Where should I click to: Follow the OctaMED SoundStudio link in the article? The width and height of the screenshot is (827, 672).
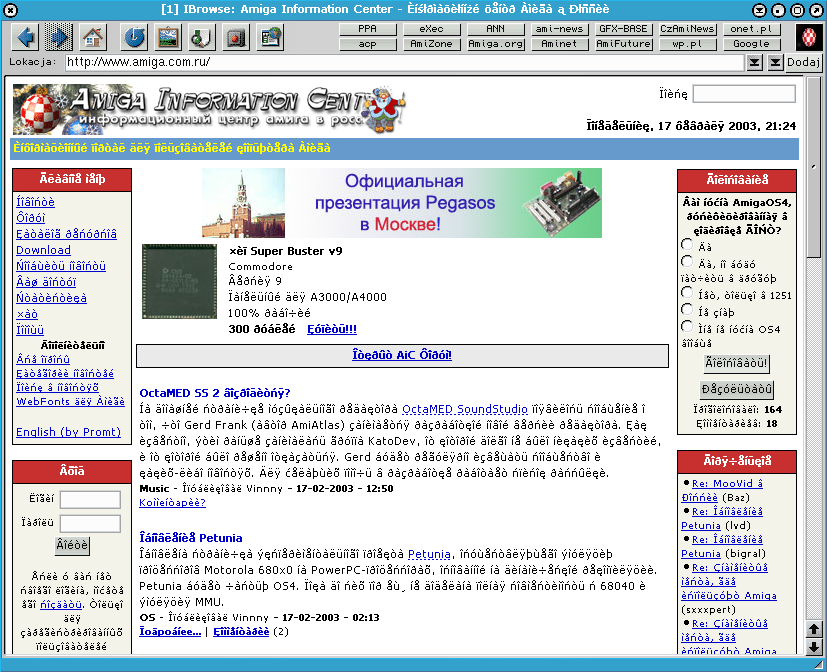point(465,409)
